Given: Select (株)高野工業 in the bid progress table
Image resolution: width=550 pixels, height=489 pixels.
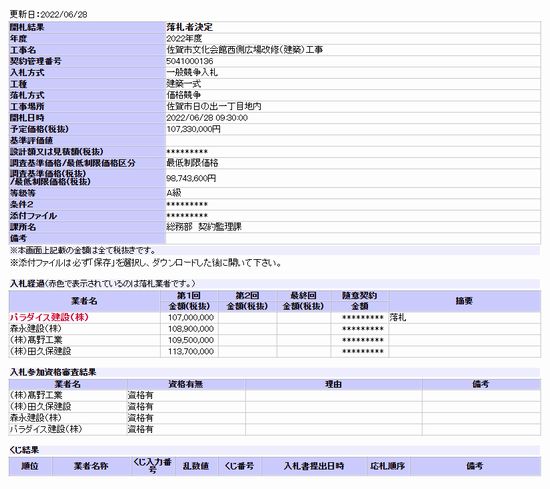Looking at the screenshot, I should pyautogui.click(x=36, y=340).
